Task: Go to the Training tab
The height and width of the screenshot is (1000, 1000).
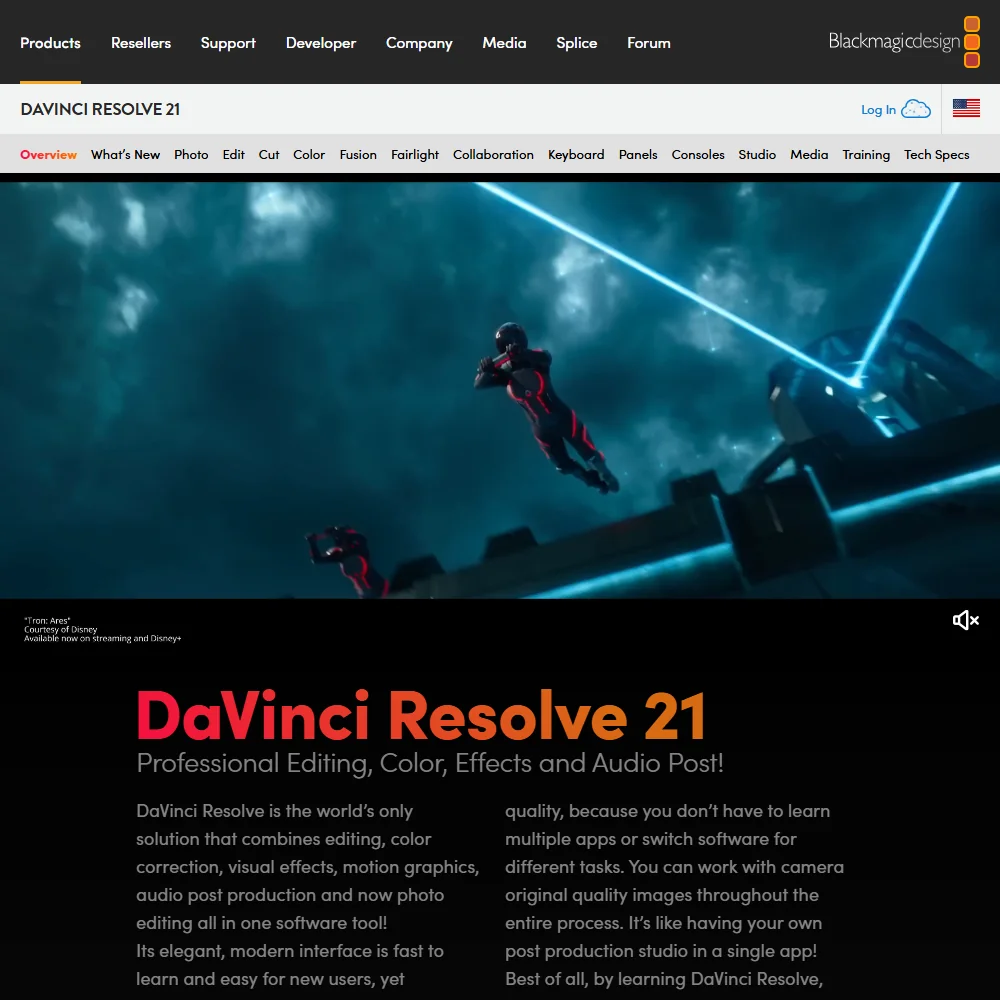Action: (x=866, y=154)
